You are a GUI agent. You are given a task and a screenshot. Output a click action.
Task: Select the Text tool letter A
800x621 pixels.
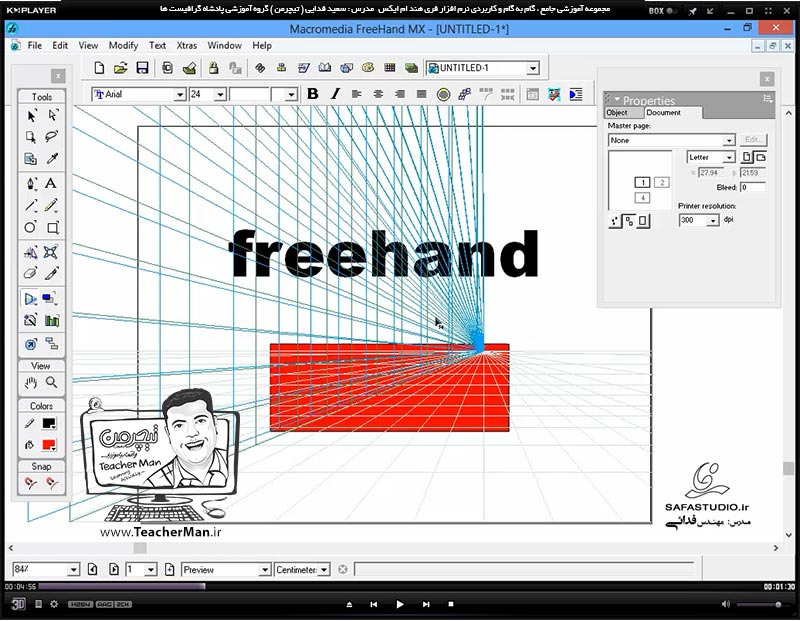pos(51,183)
